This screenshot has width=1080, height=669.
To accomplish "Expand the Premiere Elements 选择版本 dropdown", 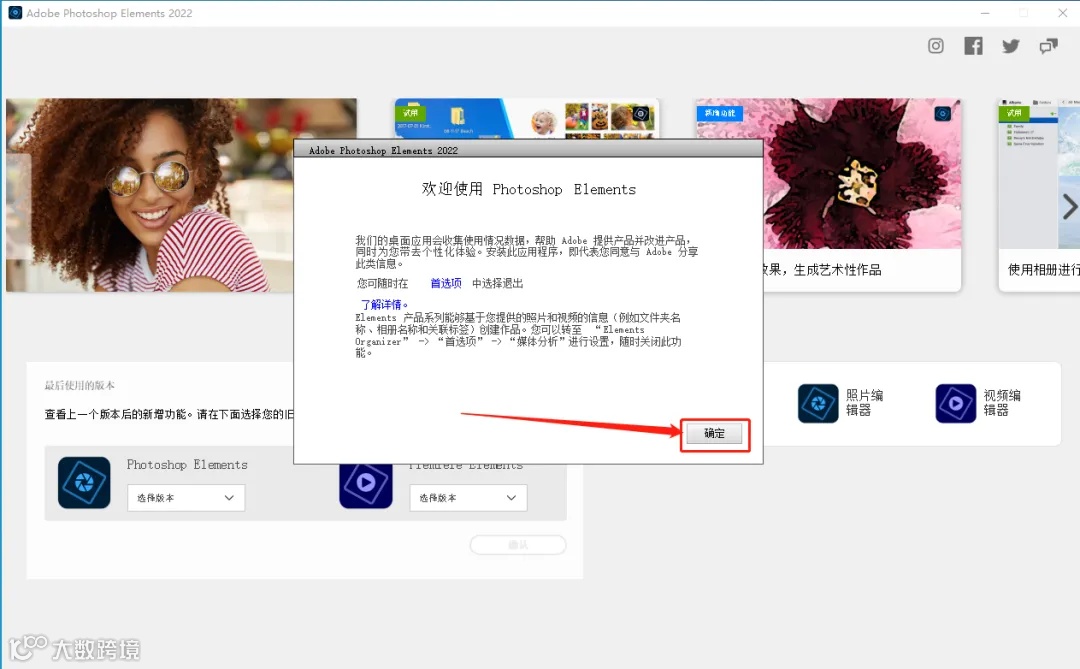I will click(468, 497).
